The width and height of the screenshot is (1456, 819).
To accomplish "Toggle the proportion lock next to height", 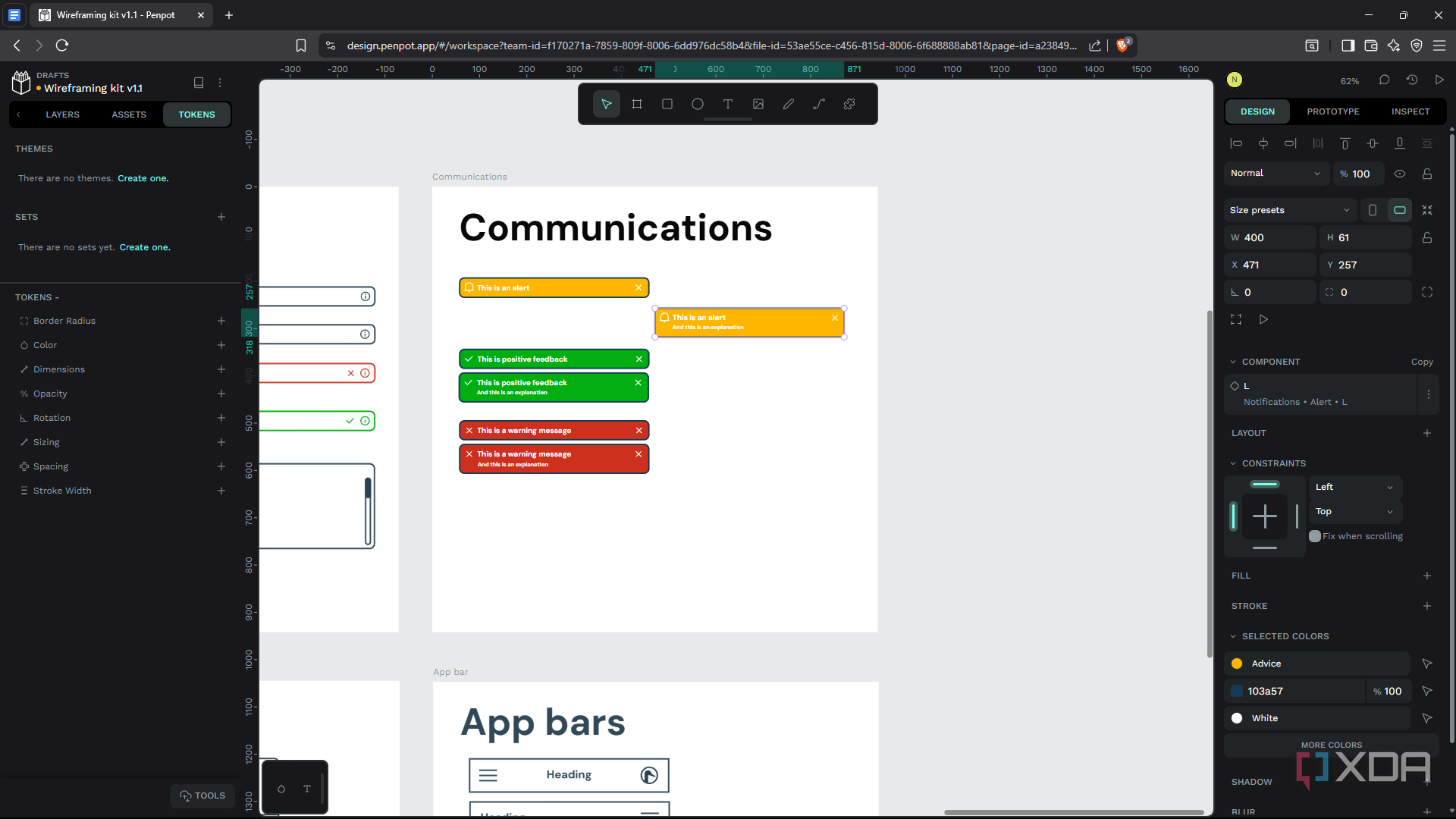I will (1426, 237).
